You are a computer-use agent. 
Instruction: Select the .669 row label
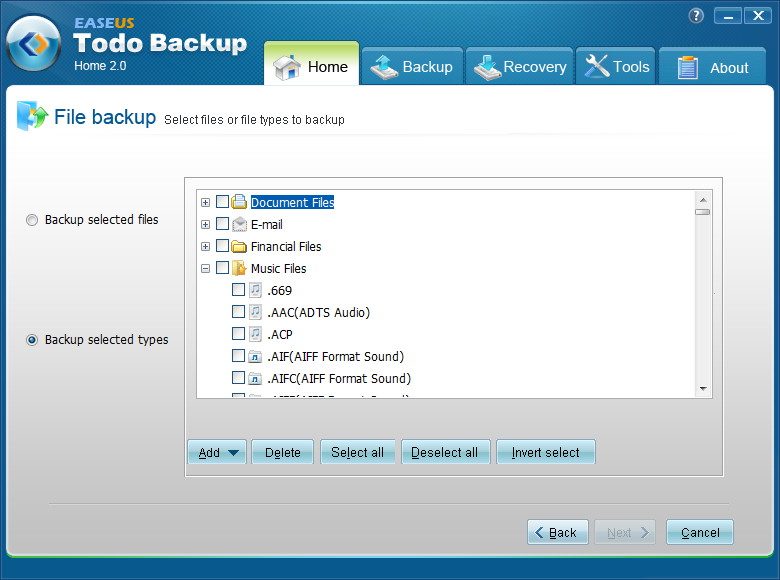point(280,290)
